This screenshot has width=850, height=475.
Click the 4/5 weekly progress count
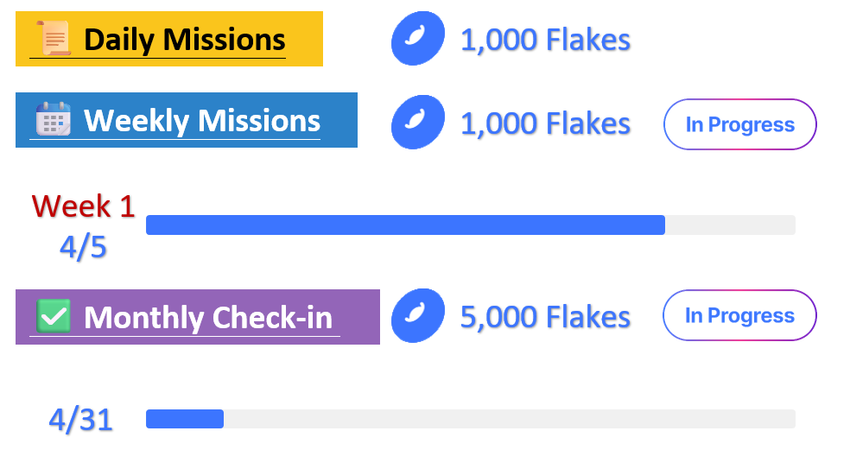pos(82,247)
